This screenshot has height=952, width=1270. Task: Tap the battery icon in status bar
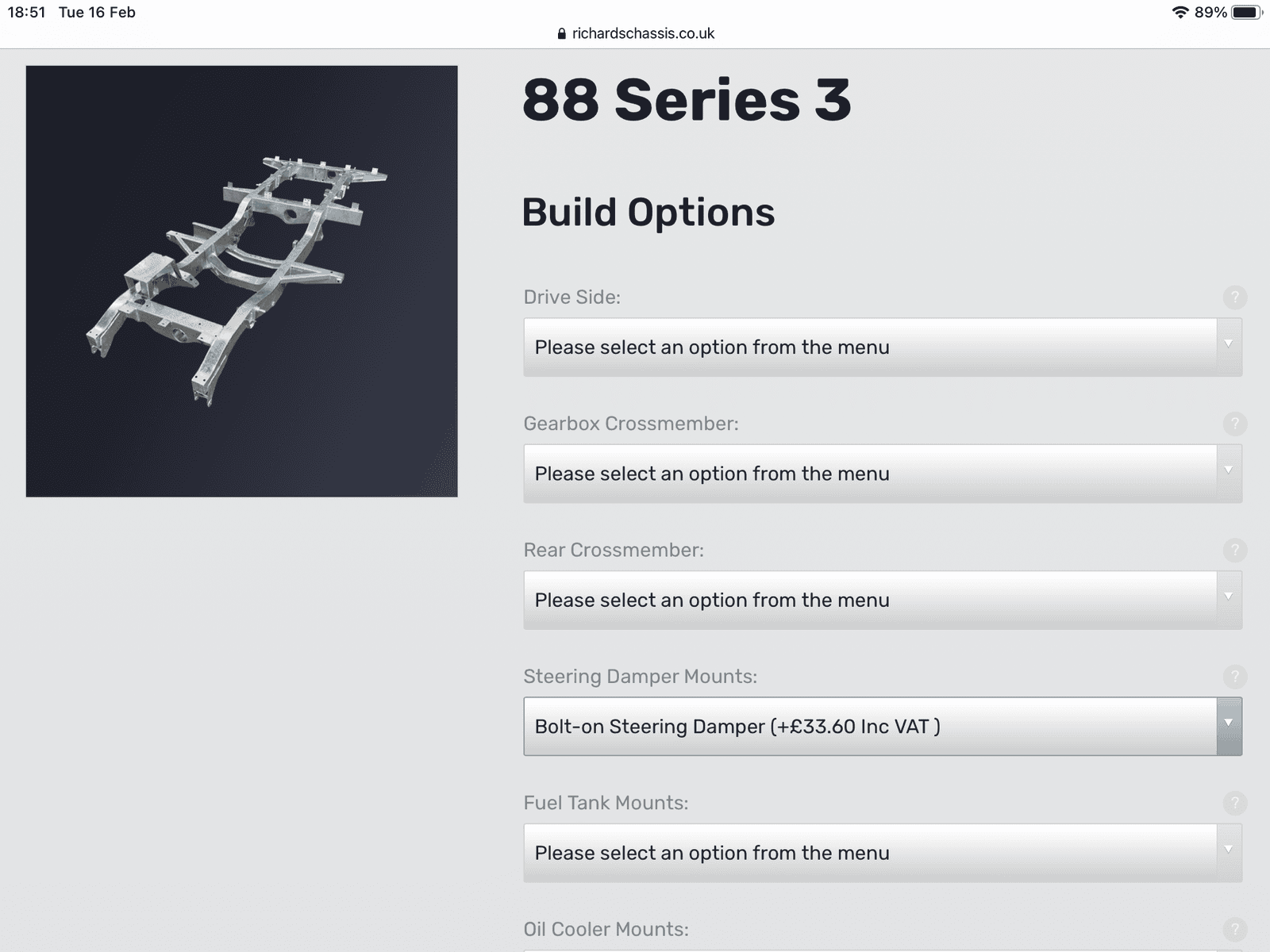tap(1246, 12)
